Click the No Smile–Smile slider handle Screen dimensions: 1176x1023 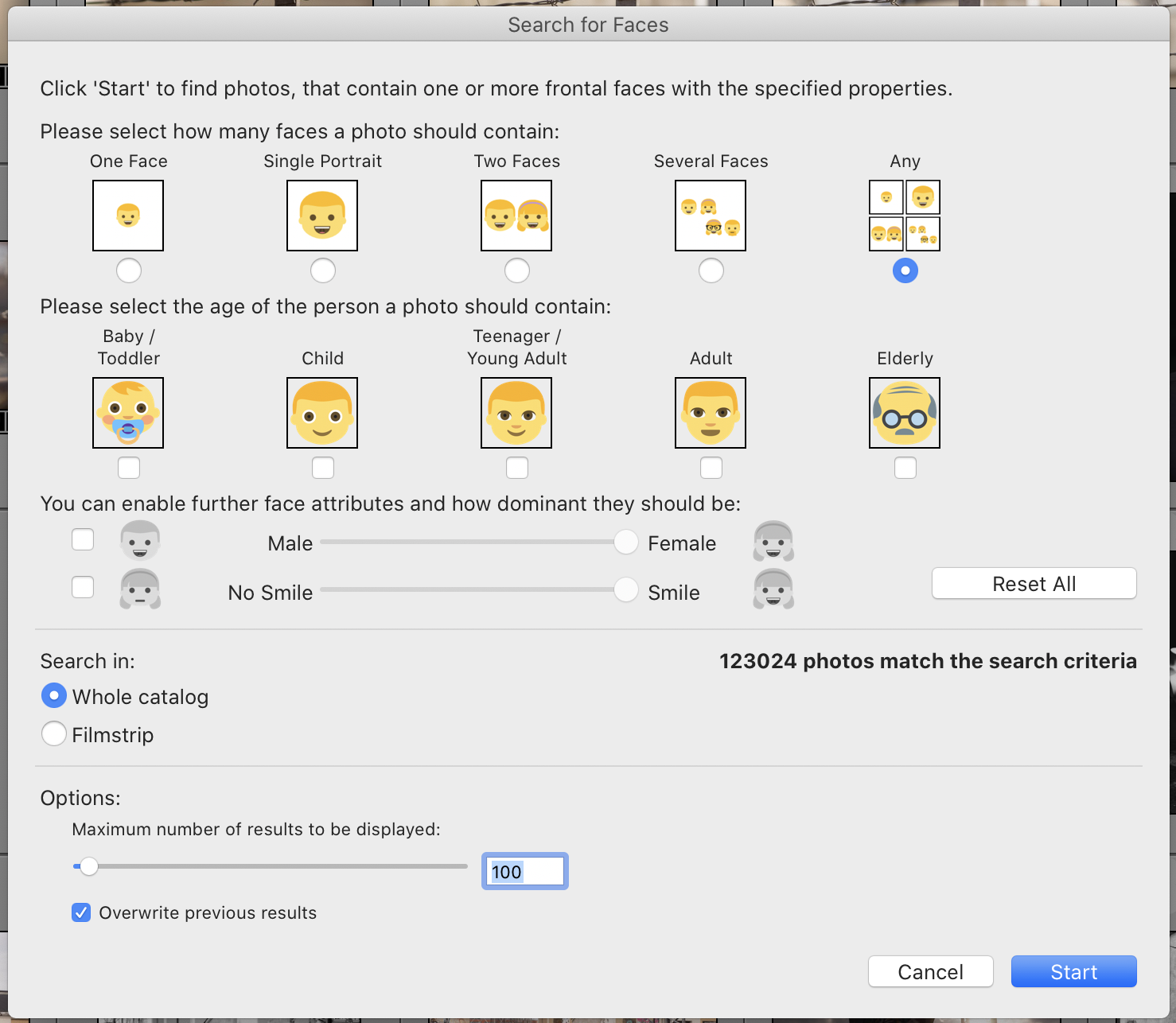coord(626,589)
